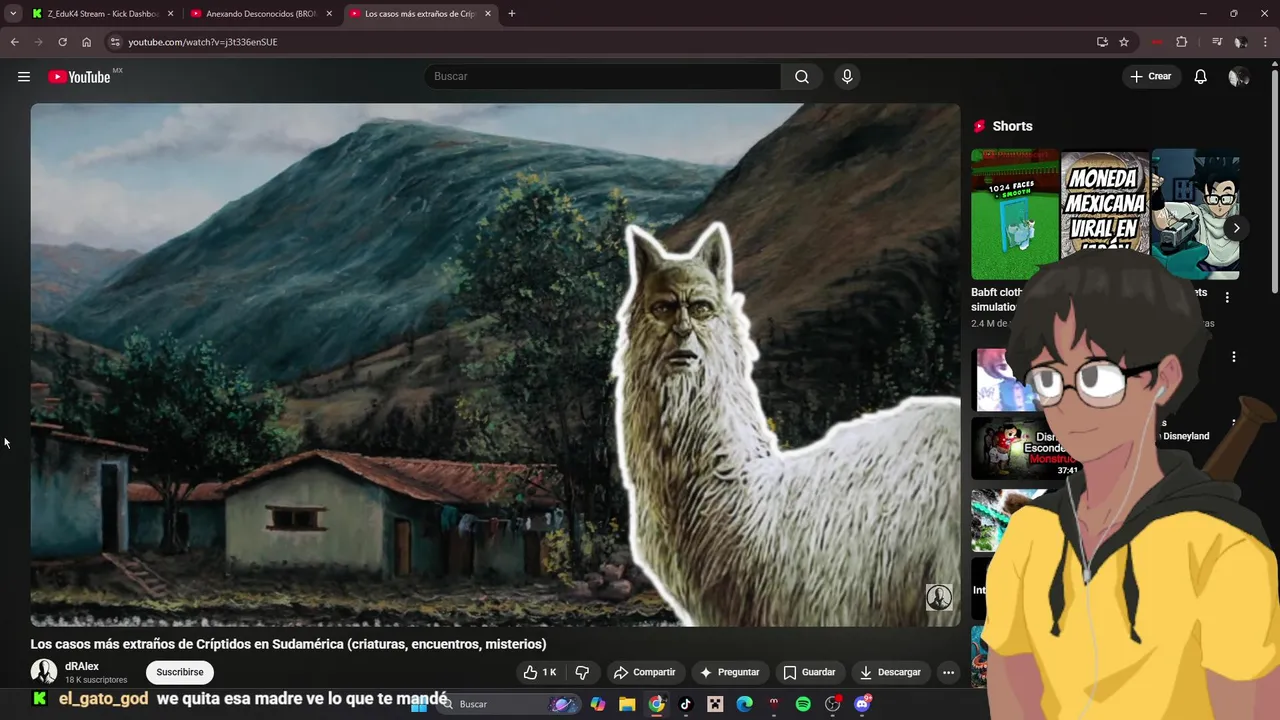The image size is (1280, 720).
Task: Click the video player frame
Action: pyautogui.click(x=495, y=365)
